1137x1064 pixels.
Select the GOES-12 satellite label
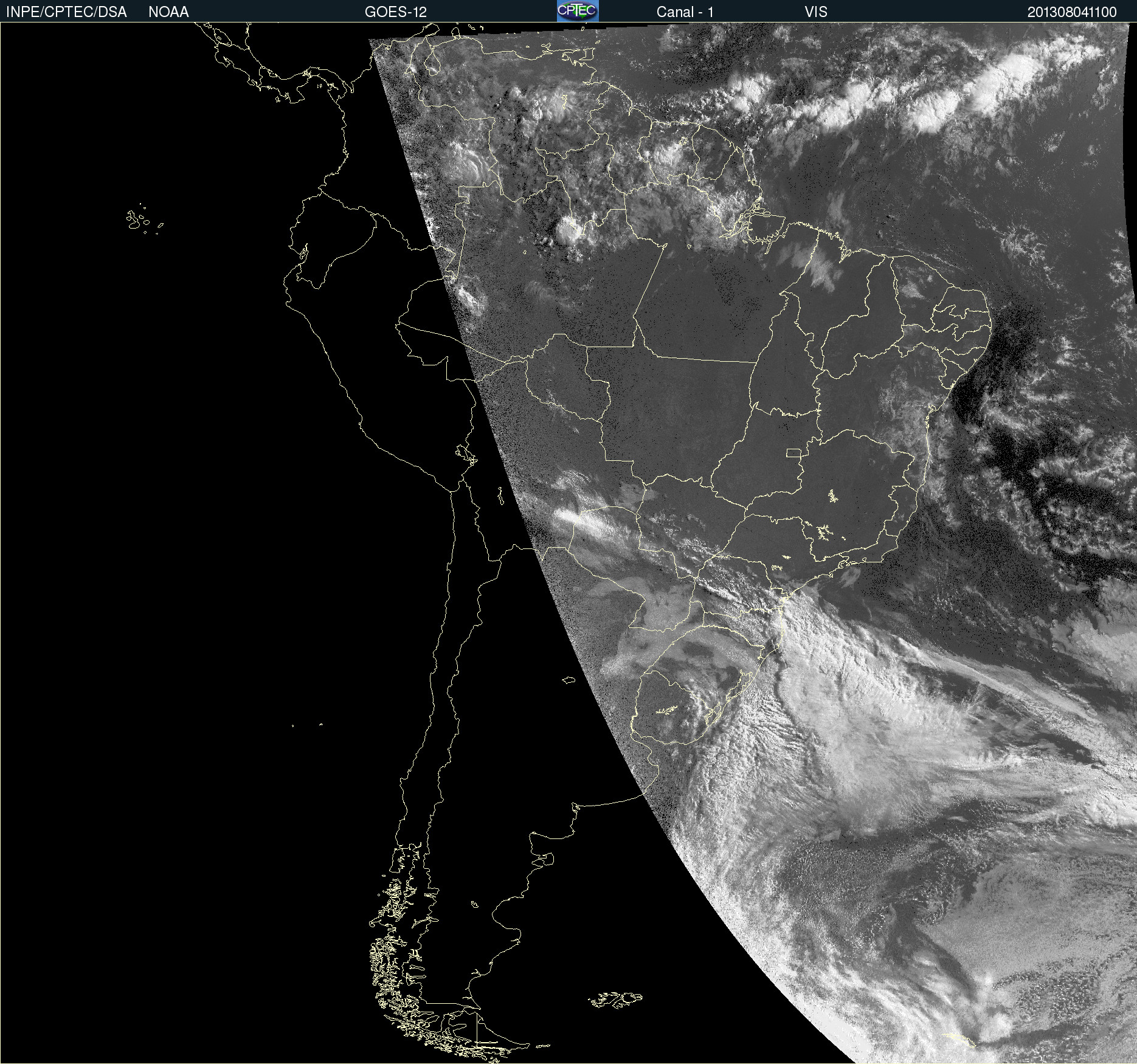396,12
